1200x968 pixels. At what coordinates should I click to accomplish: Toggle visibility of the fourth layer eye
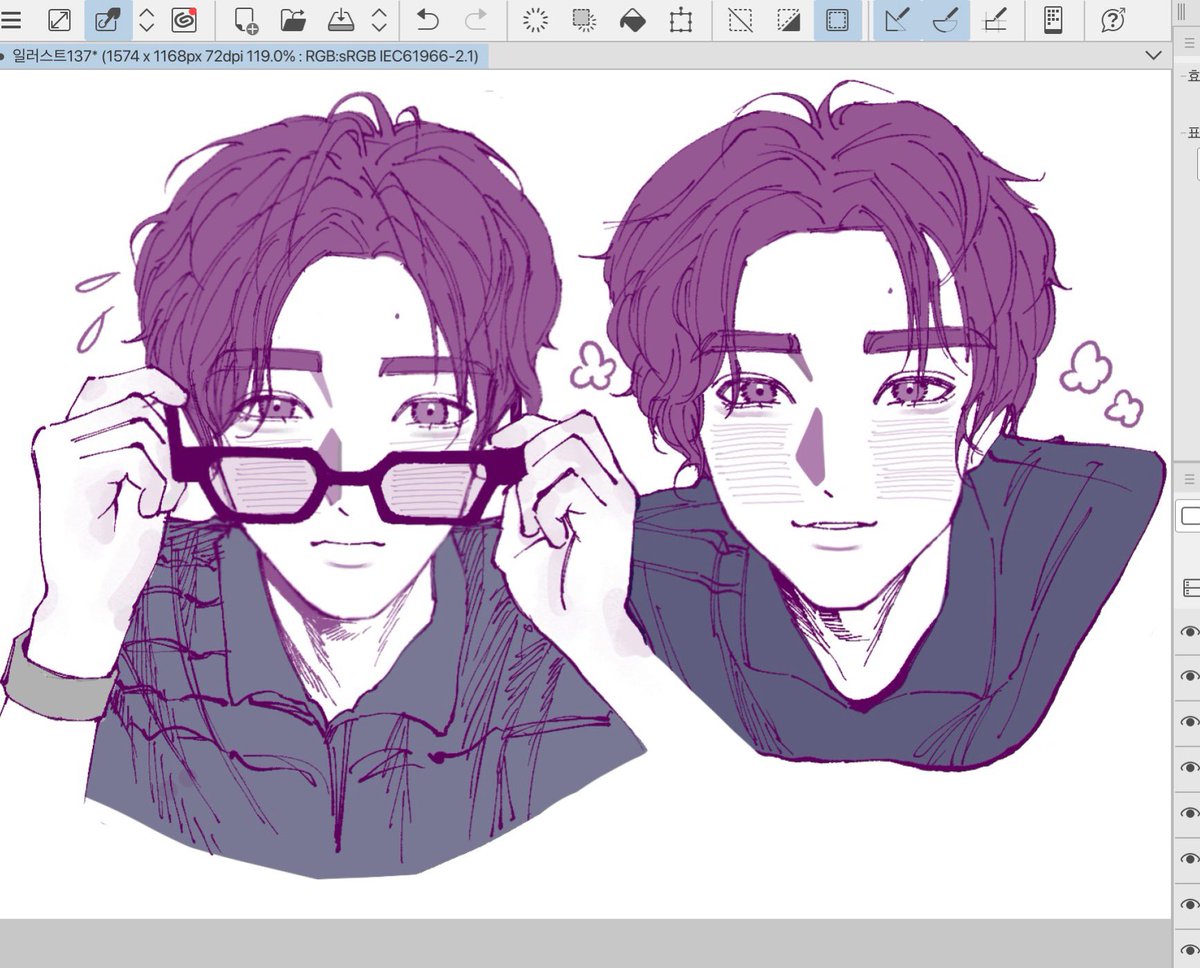coord(1189,768)
